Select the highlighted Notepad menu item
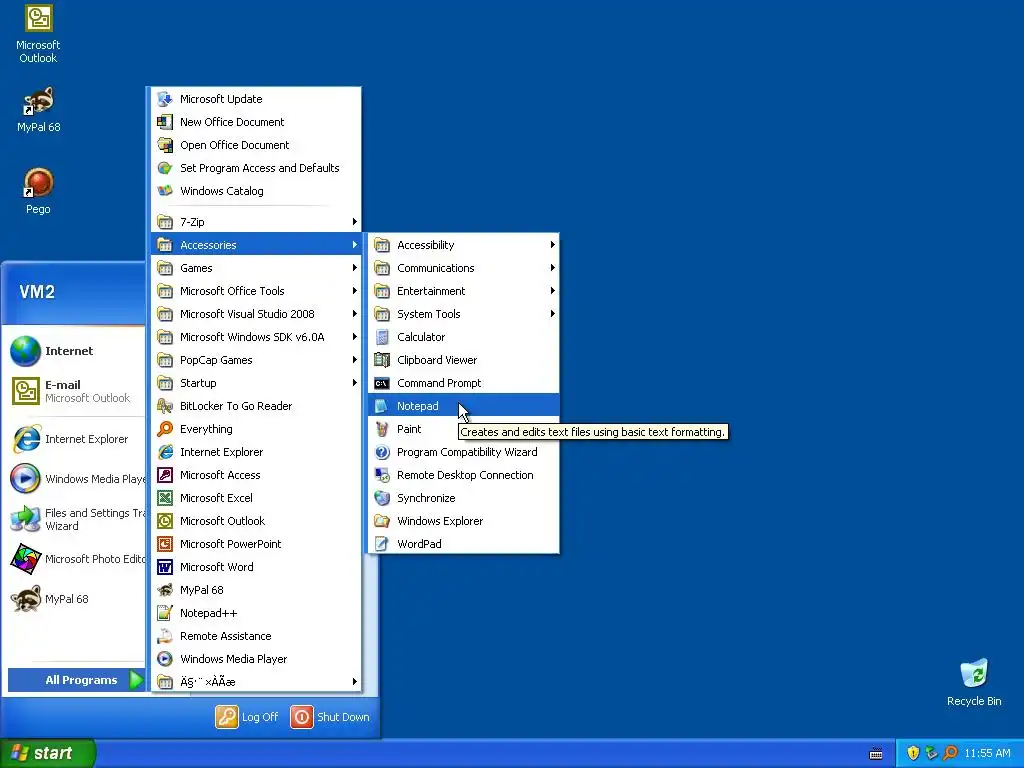The height and width of the screenshot is (768, 1024). tap(464, 406)
